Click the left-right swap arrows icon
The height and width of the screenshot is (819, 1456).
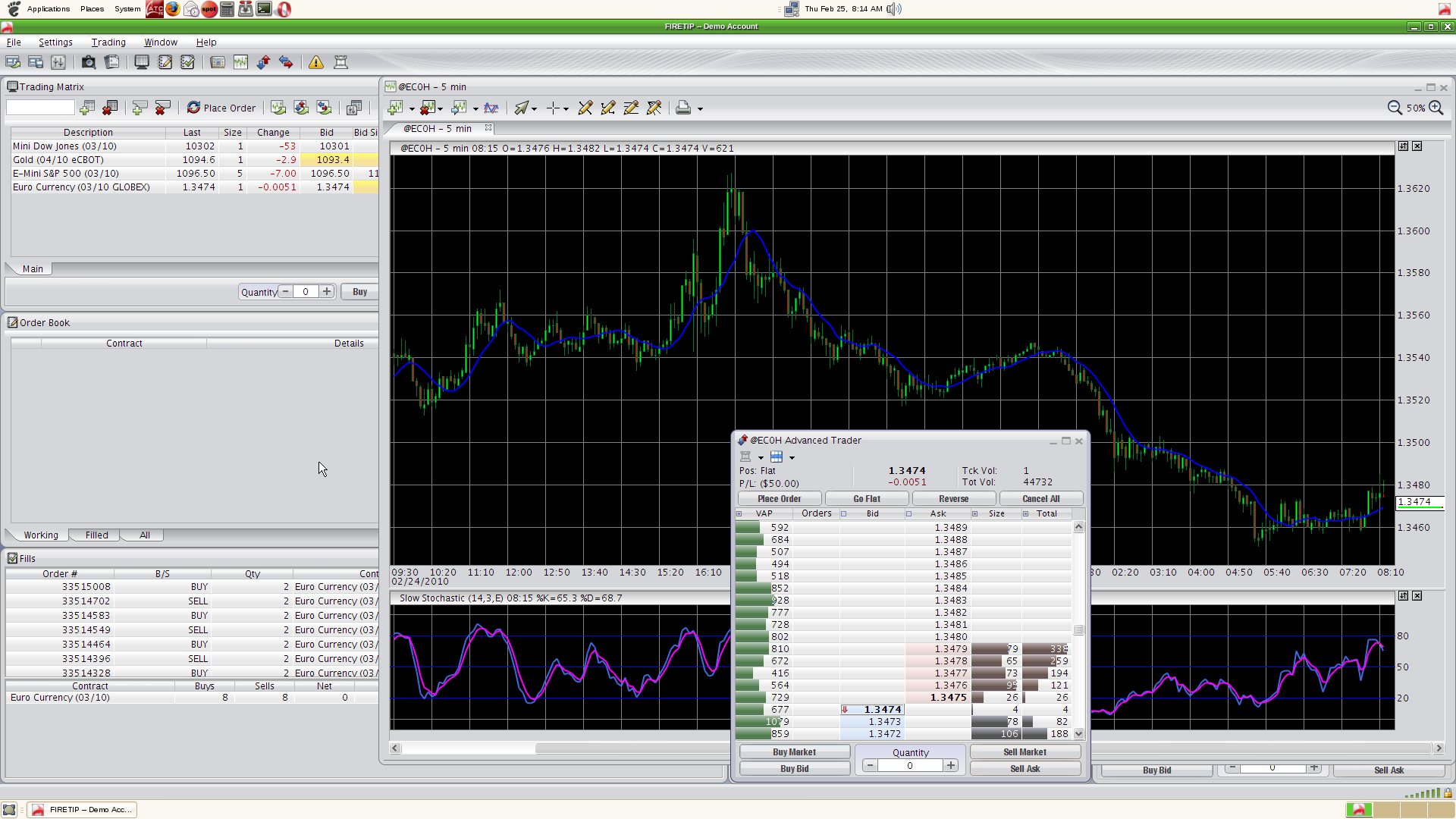click(286, 62)
